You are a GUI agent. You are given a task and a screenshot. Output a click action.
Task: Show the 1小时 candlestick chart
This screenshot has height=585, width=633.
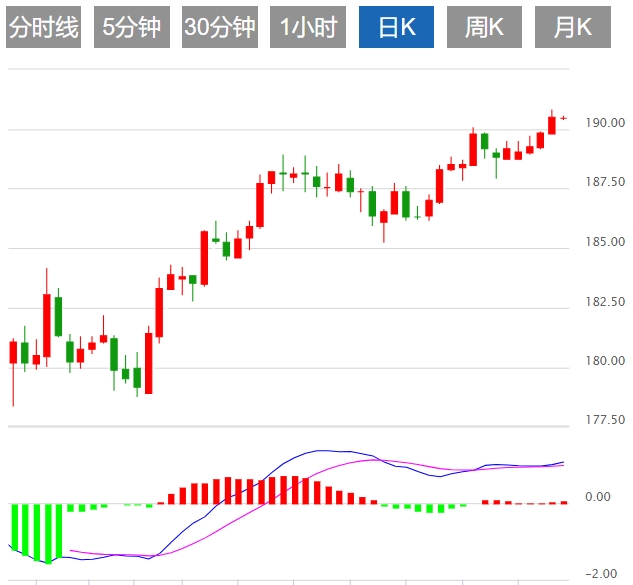pyautogui.click(x=308, y=28)
